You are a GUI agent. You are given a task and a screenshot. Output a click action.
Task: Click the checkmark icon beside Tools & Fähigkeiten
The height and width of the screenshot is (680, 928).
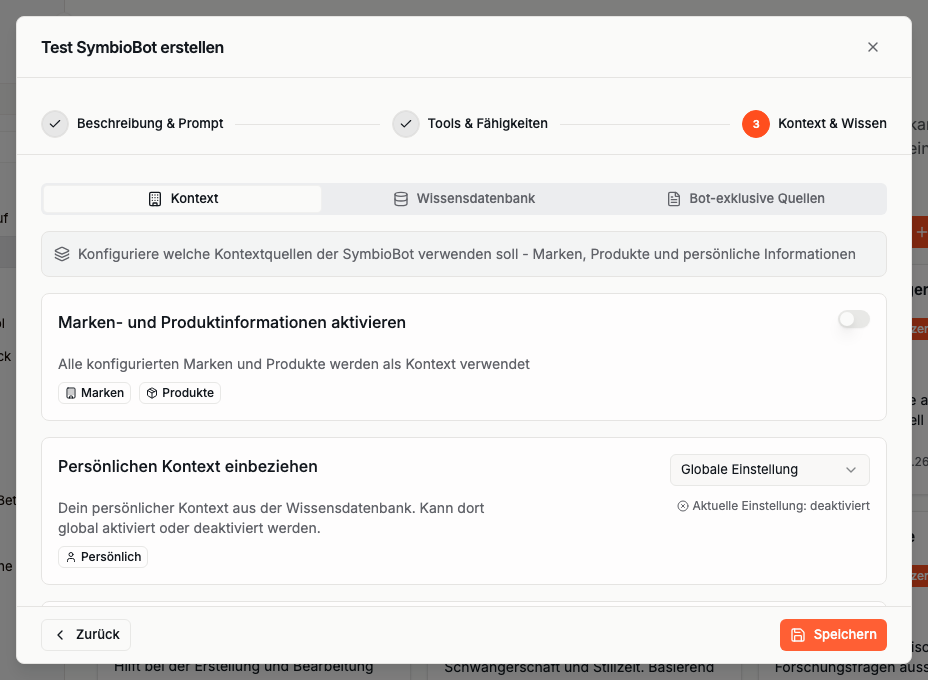pyautogui.click(x=405, y=124)
